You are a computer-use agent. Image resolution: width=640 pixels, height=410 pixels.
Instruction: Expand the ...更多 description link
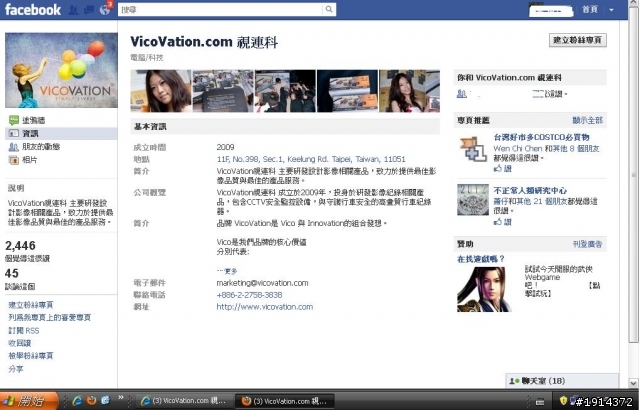(227, 271)
